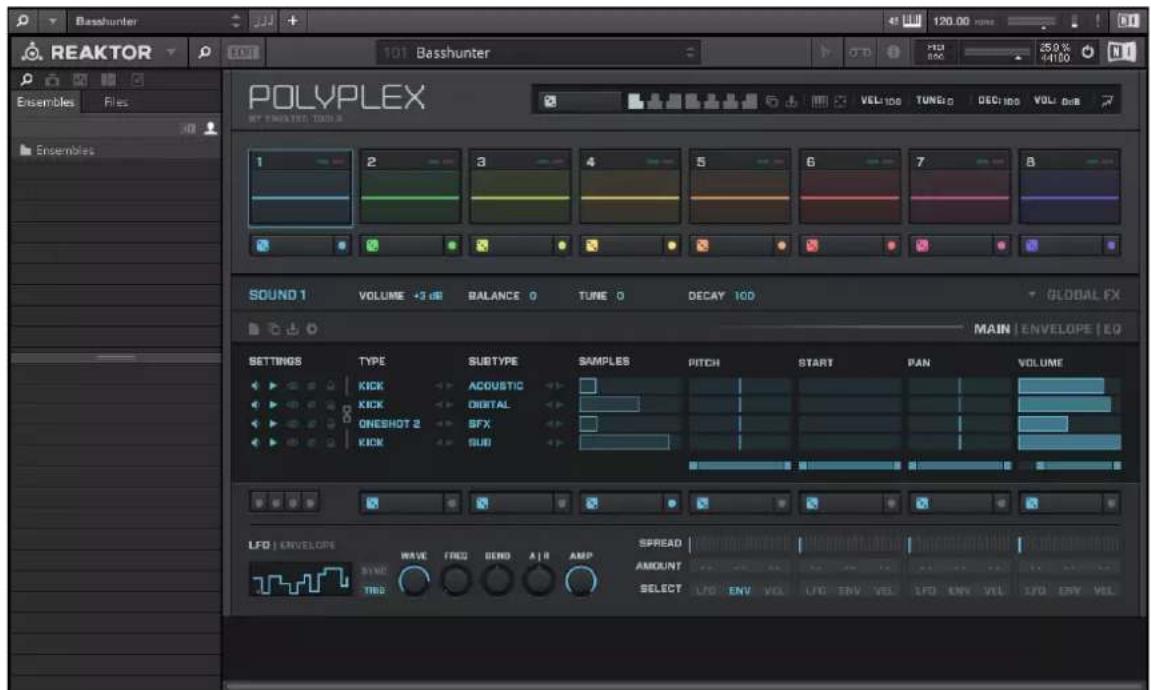Change the type of the first KICK layer
Image resolution: width=1151 pixels, height=690 pixels.
[444, 386]
